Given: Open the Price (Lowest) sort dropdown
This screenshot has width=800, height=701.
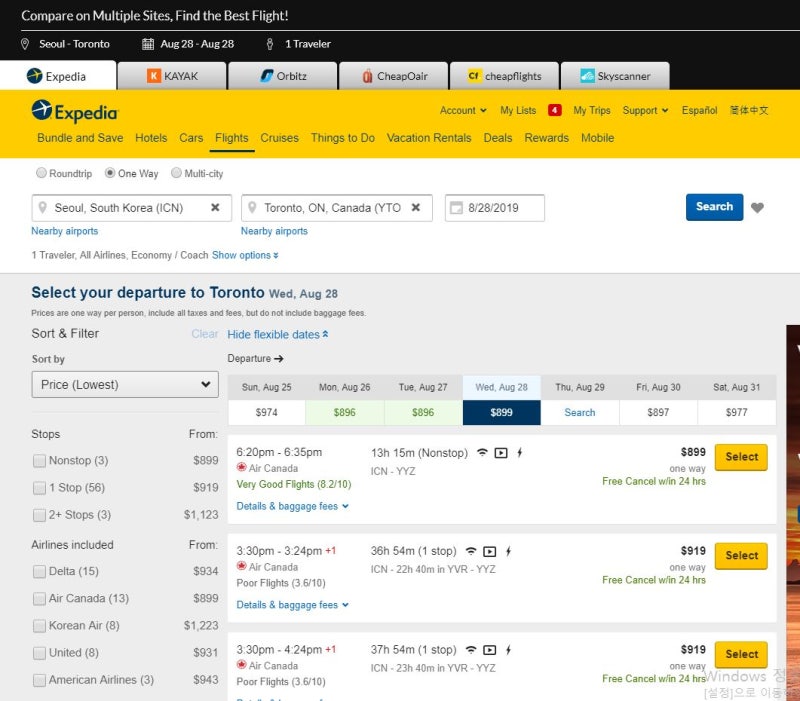Looking at the screenshot, I should pos(125,384).
